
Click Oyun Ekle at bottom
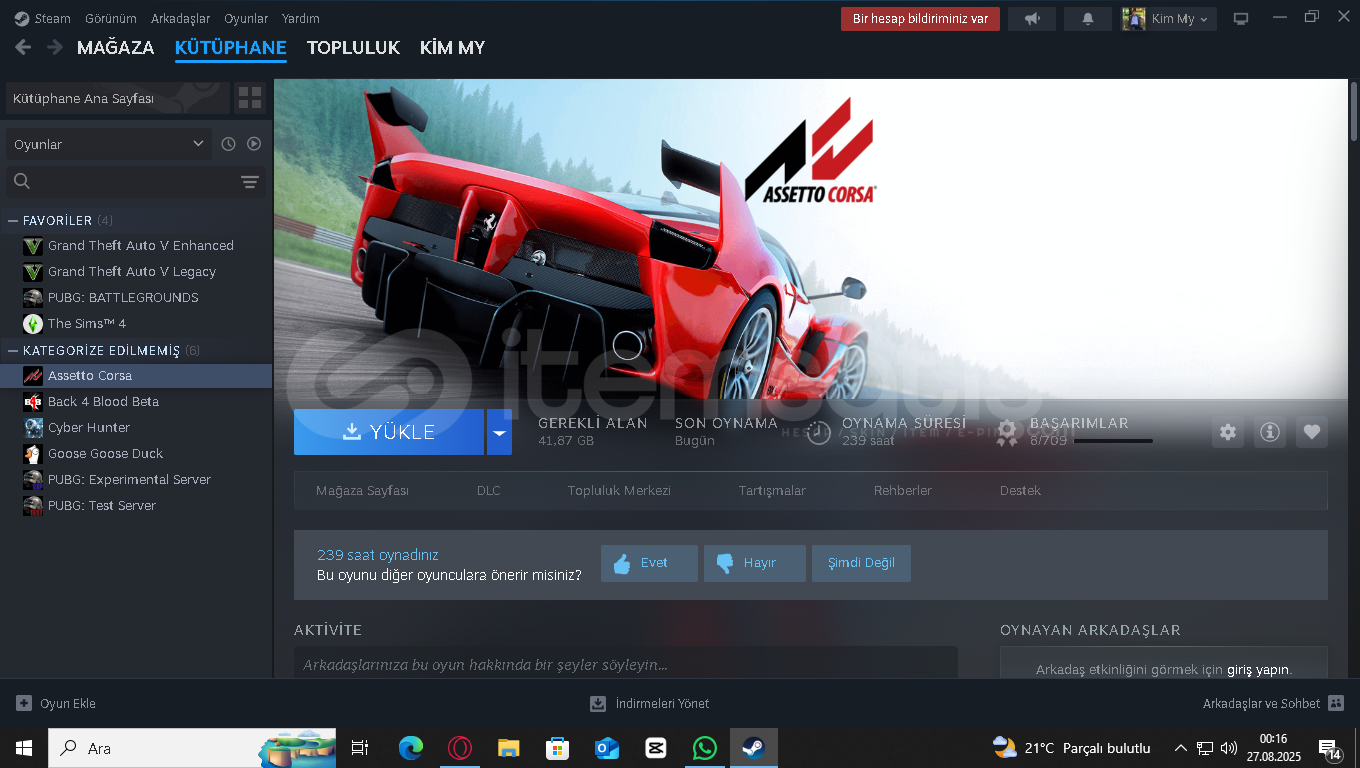point(56,703)
